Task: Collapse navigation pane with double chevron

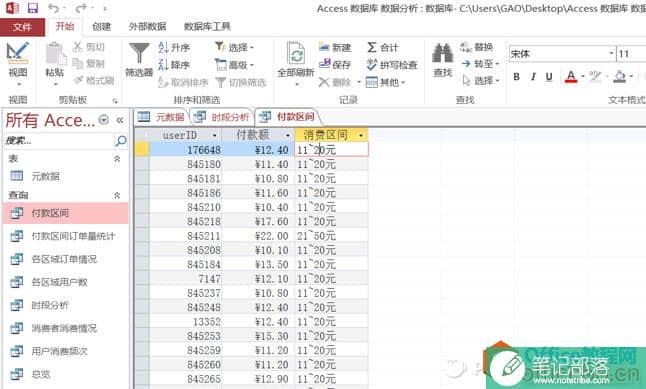Action: [x=120, y=120]
